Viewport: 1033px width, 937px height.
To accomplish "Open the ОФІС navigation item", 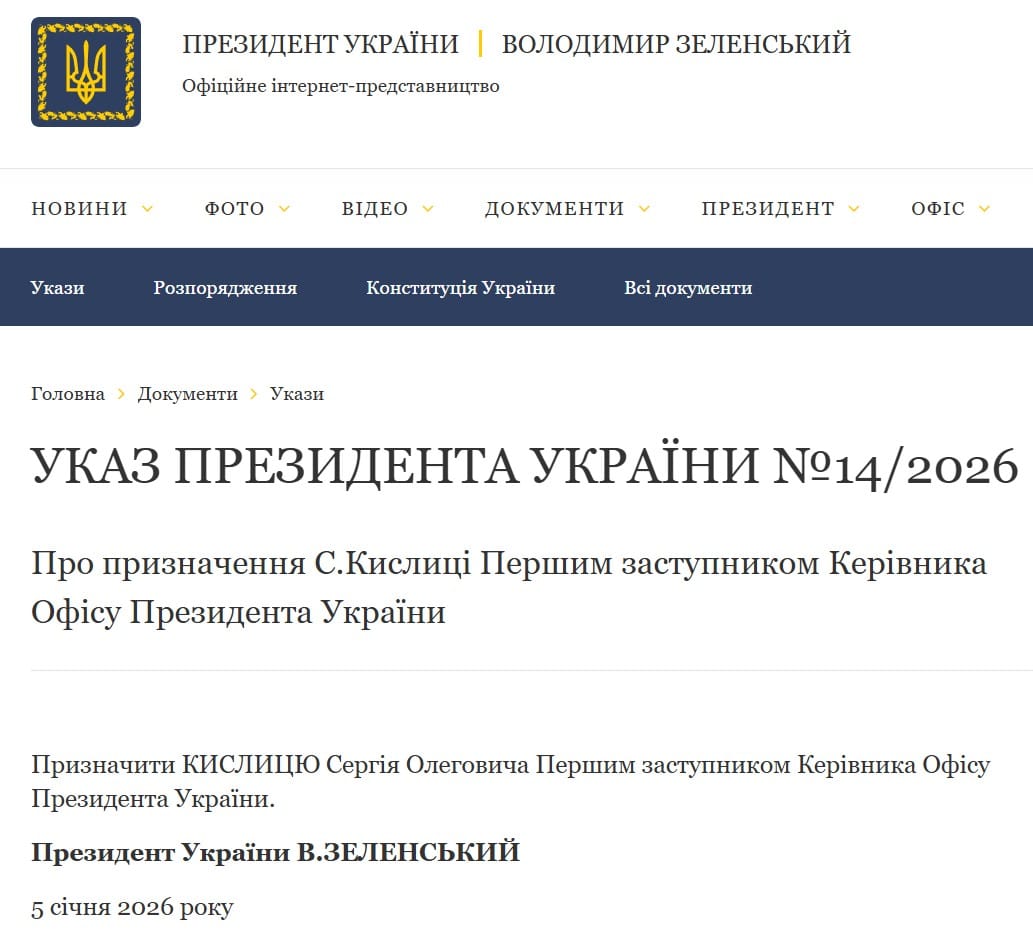I will [x=937, y=209].
